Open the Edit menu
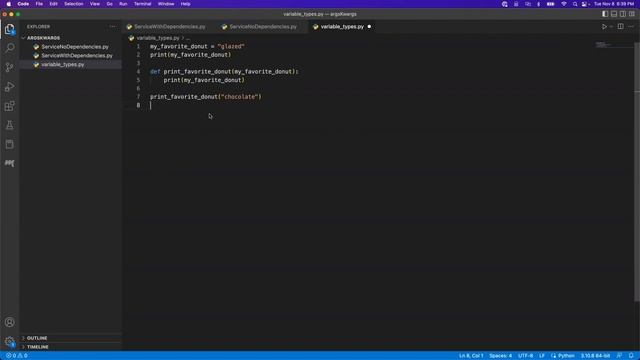This screenshot has width=640, height=360. tap(53, 4)
